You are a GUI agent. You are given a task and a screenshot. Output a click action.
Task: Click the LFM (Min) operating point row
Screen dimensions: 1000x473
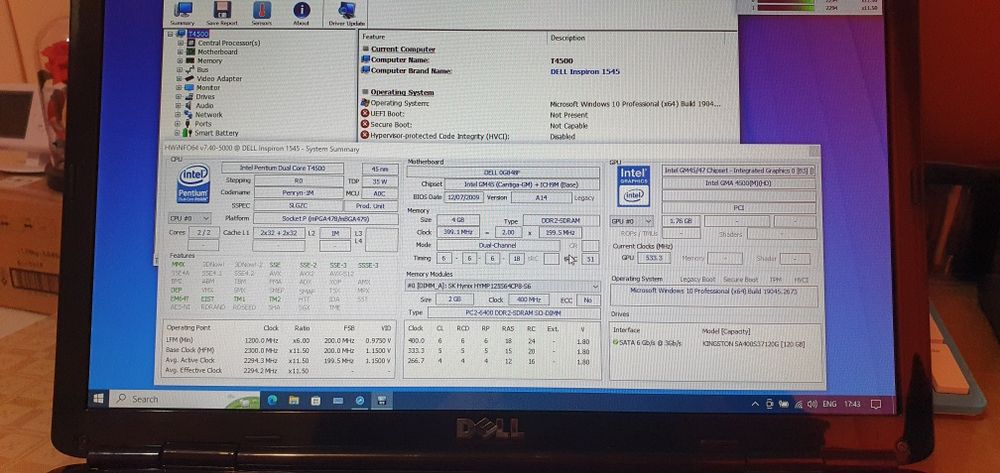tap(279, 341)
